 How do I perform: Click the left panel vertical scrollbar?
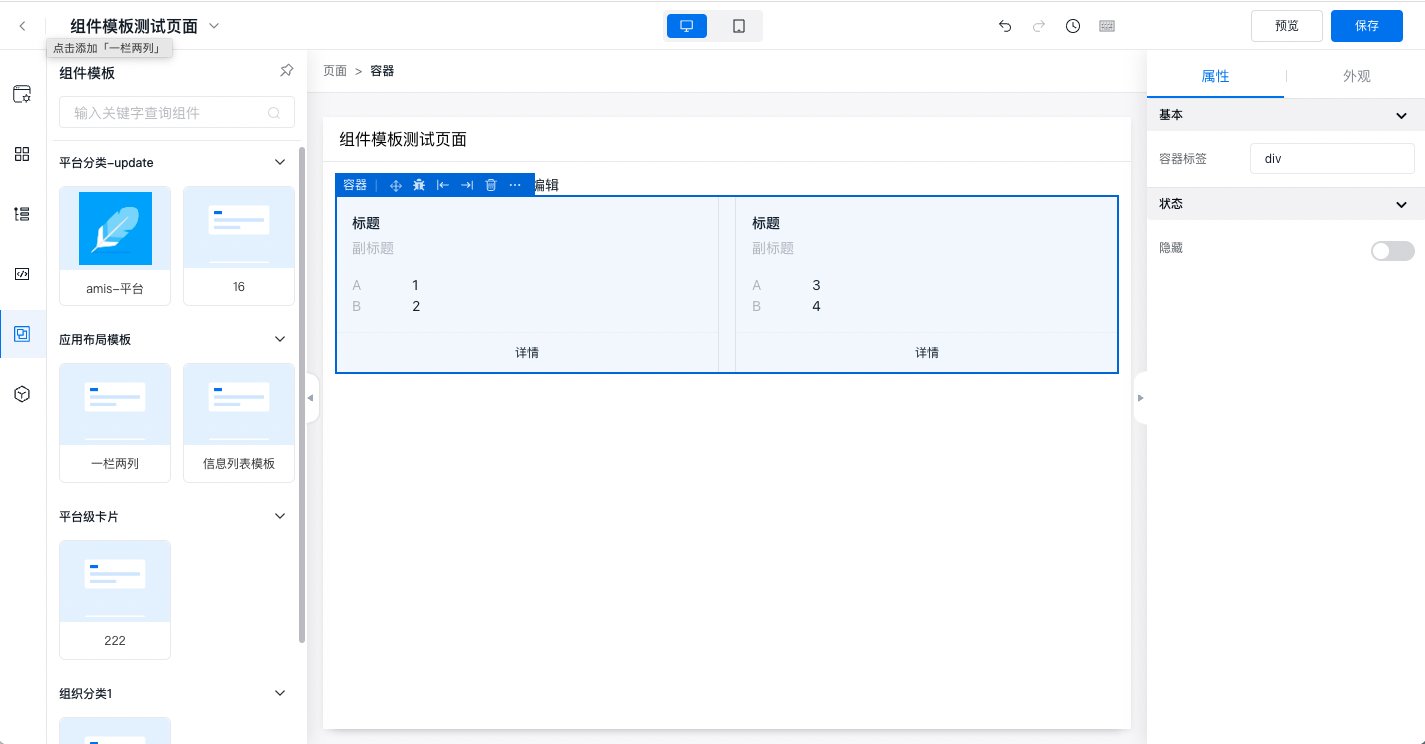point(302,395)
